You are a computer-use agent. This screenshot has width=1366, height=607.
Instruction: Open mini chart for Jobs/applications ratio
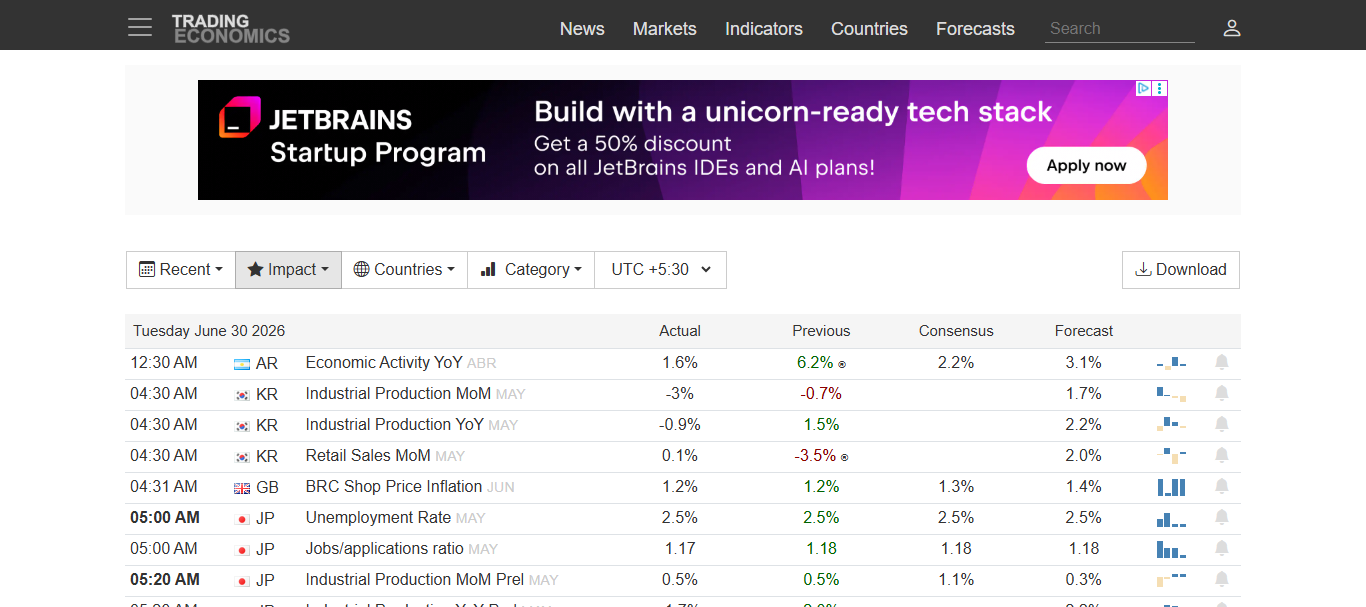tap(1171, 548)
